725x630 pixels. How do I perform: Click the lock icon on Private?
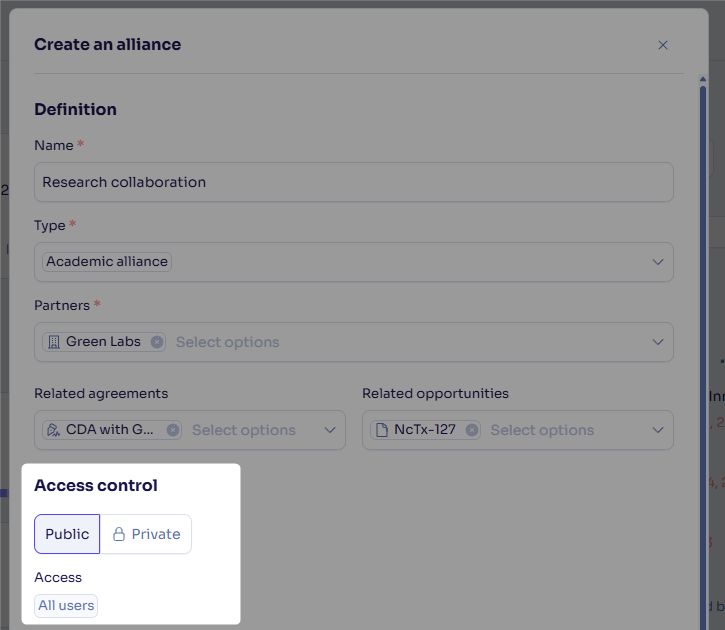click(x=119, y=534)
